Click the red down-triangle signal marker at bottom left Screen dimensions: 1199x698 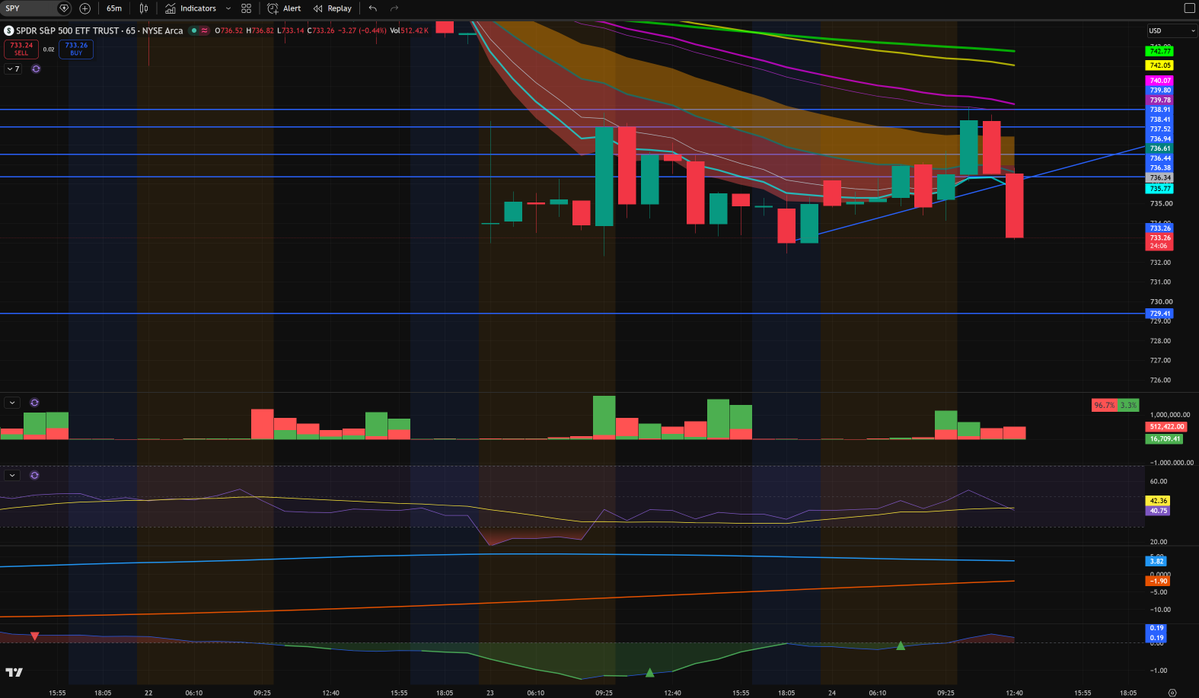pos(34,636)
